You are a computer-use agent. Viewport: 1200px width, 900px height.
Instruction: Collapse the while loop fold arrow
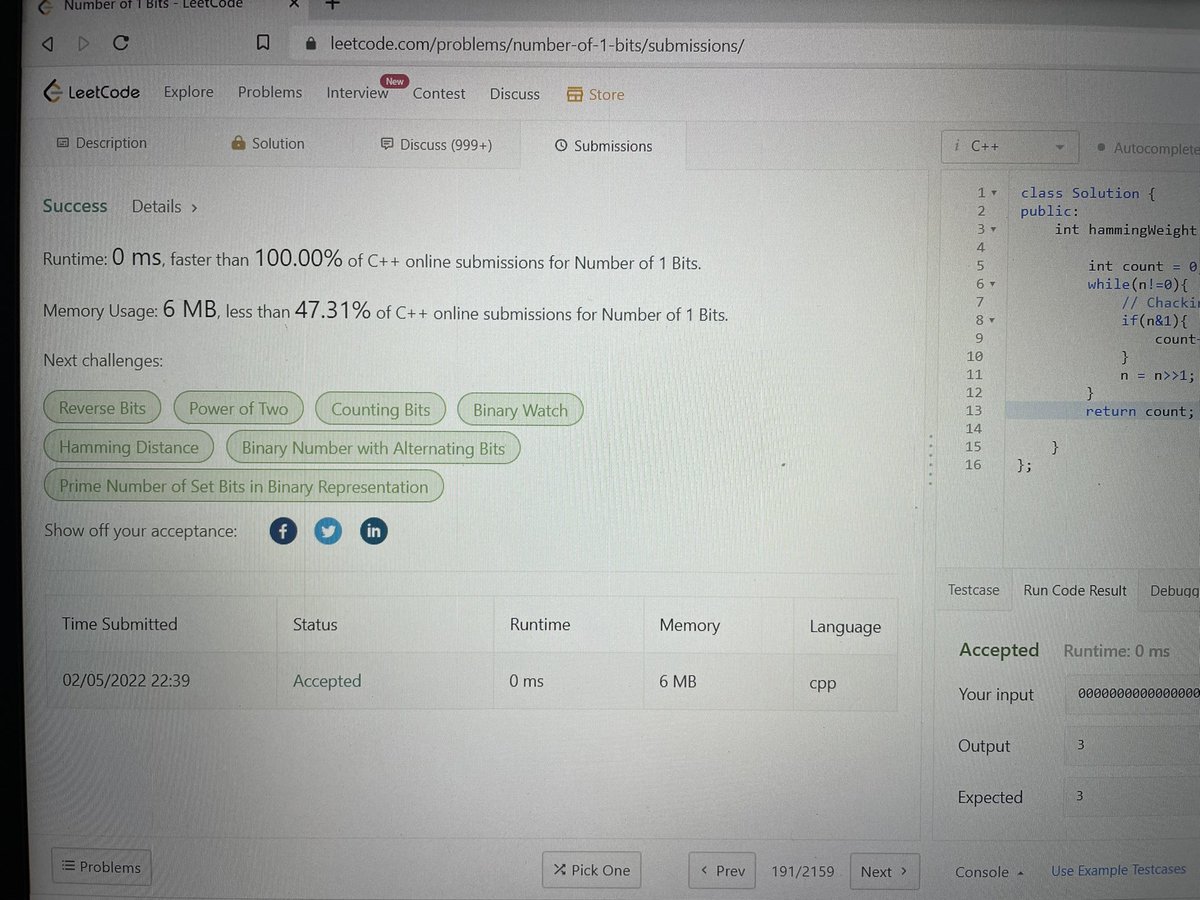coord(993,284)
